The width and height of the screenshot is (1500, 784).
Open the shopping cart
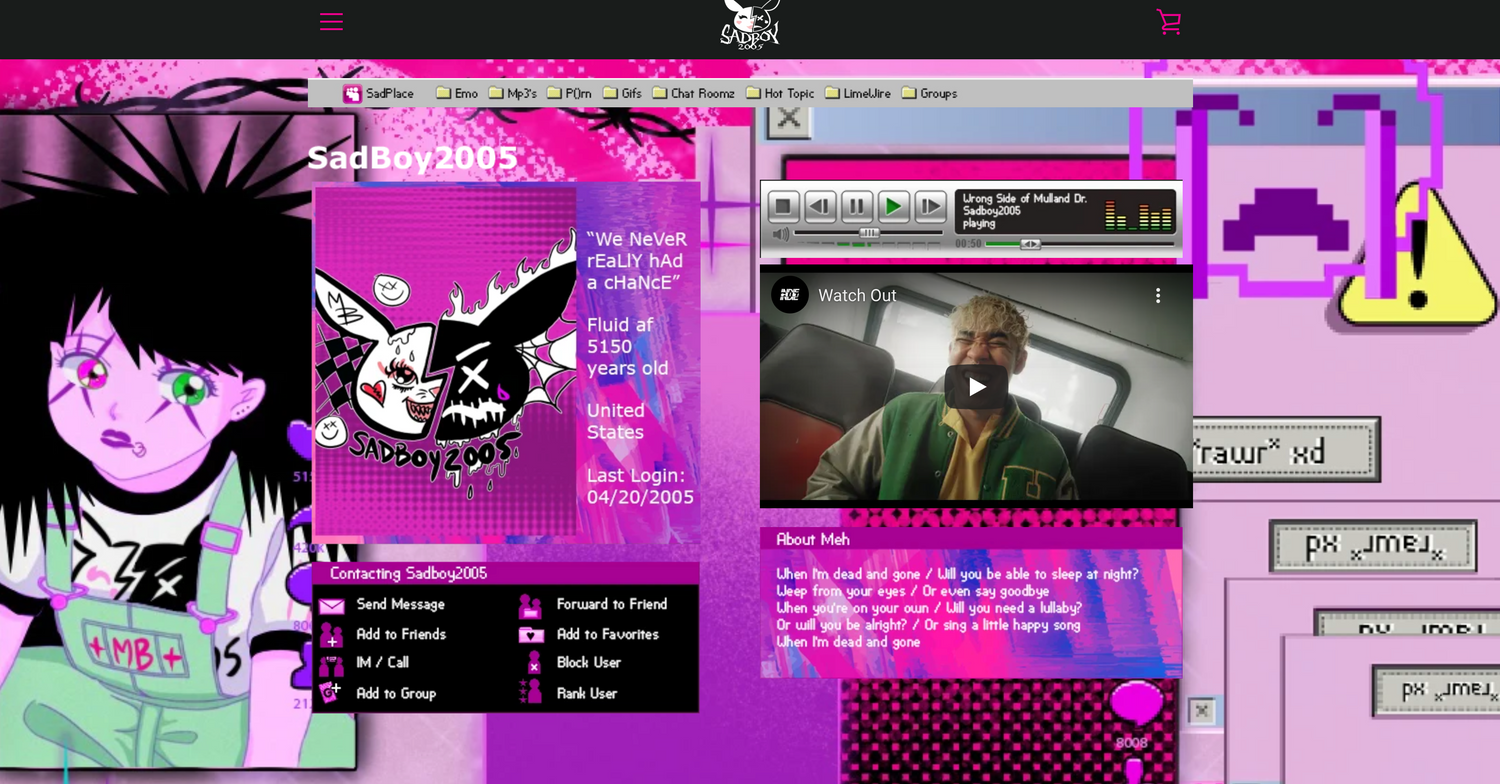click(1168, 22)
